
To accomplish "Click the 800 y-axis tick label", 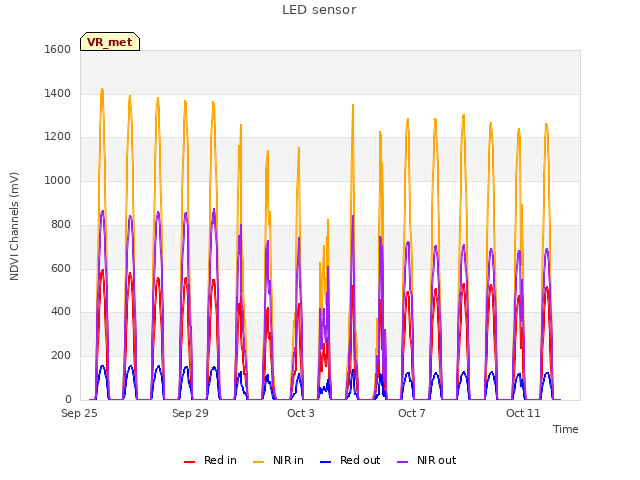I will click(x=61, y=224).
